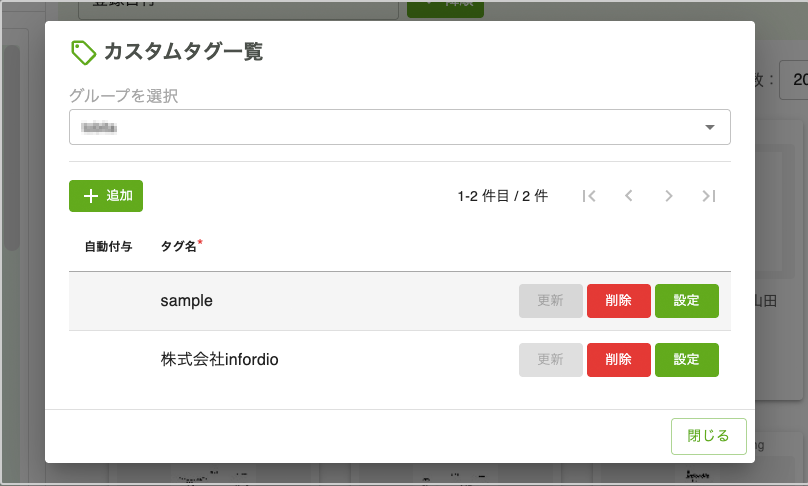Click the 自動付与 column header
The width and height of the screenshot is (808, 486).
pos(108,246)
